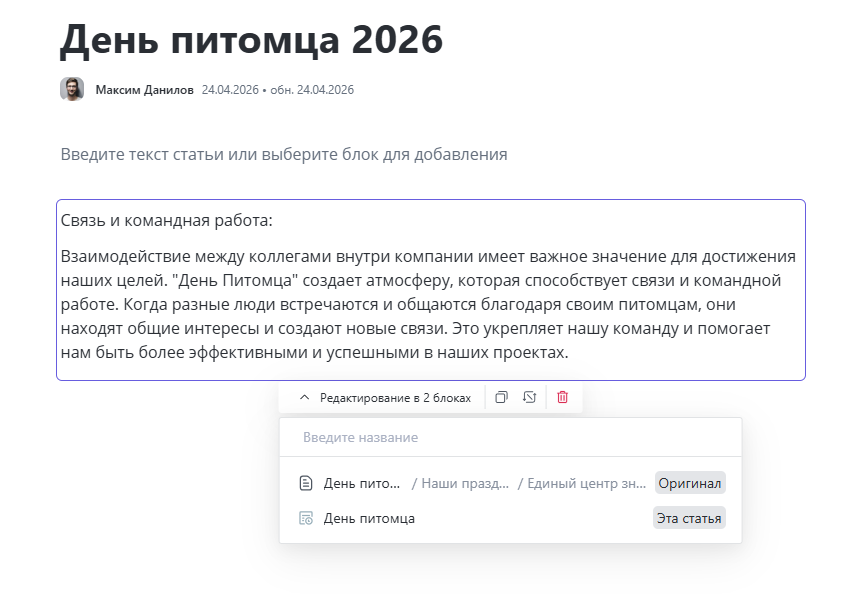
Task: Click the 'Эта статья' badge
Action: 689,518
